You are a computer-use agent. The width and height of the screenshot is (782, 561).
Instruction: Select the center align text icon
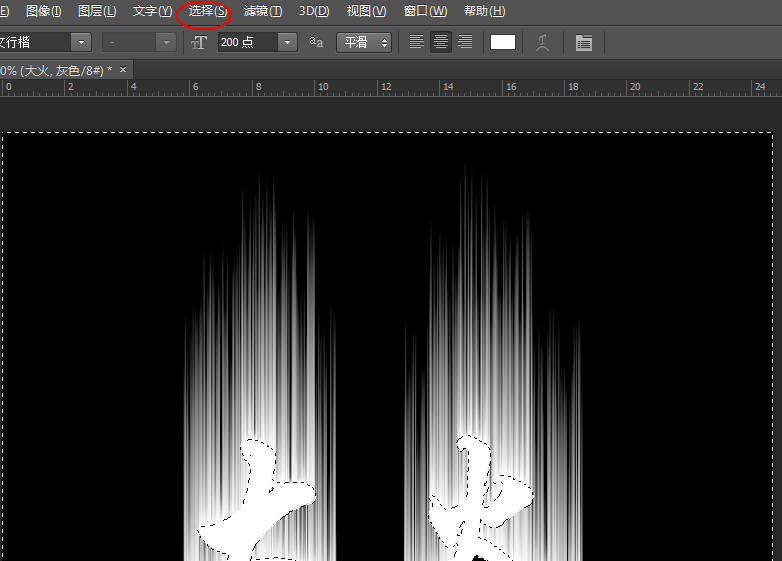[x=440, y=42]
